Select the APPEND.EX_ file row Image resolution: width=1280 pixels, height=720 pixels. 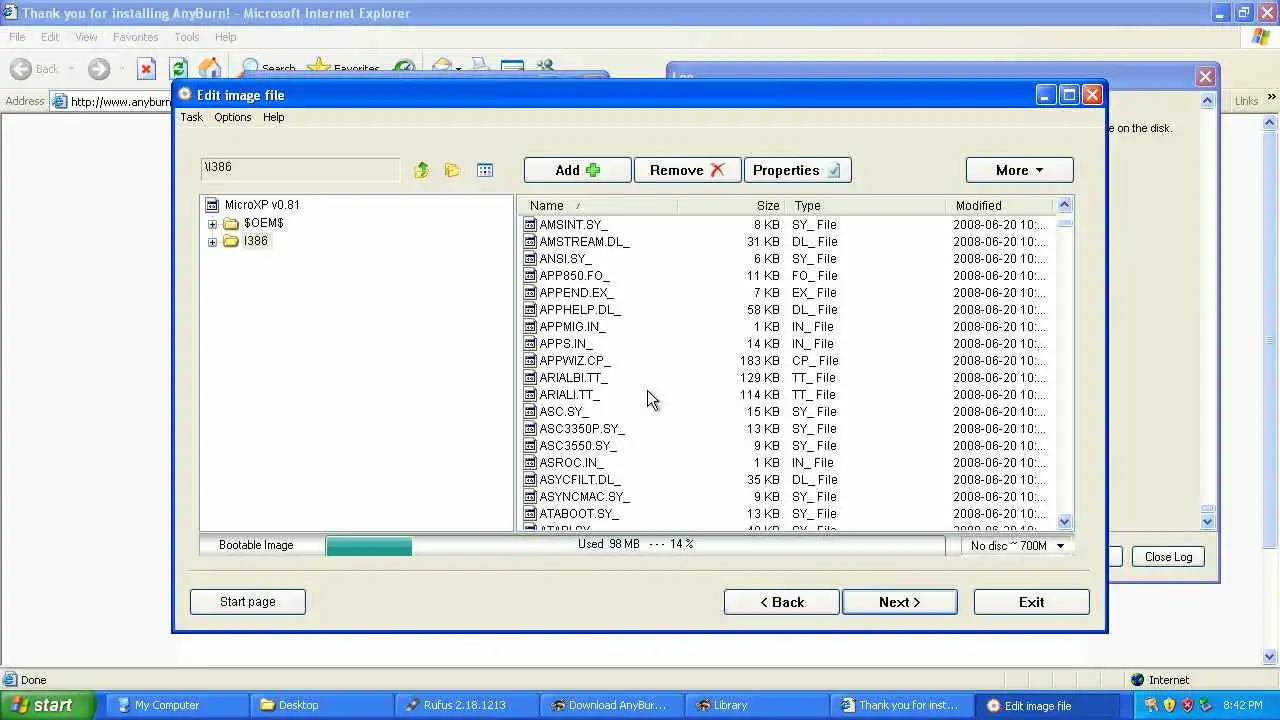tap(786, 293)
